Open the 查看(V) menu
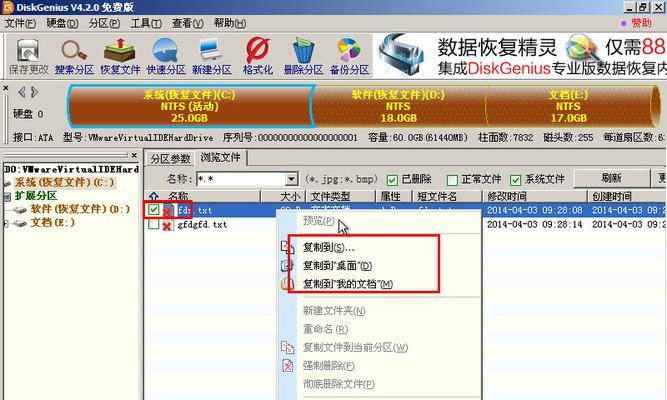 (188, 23)
